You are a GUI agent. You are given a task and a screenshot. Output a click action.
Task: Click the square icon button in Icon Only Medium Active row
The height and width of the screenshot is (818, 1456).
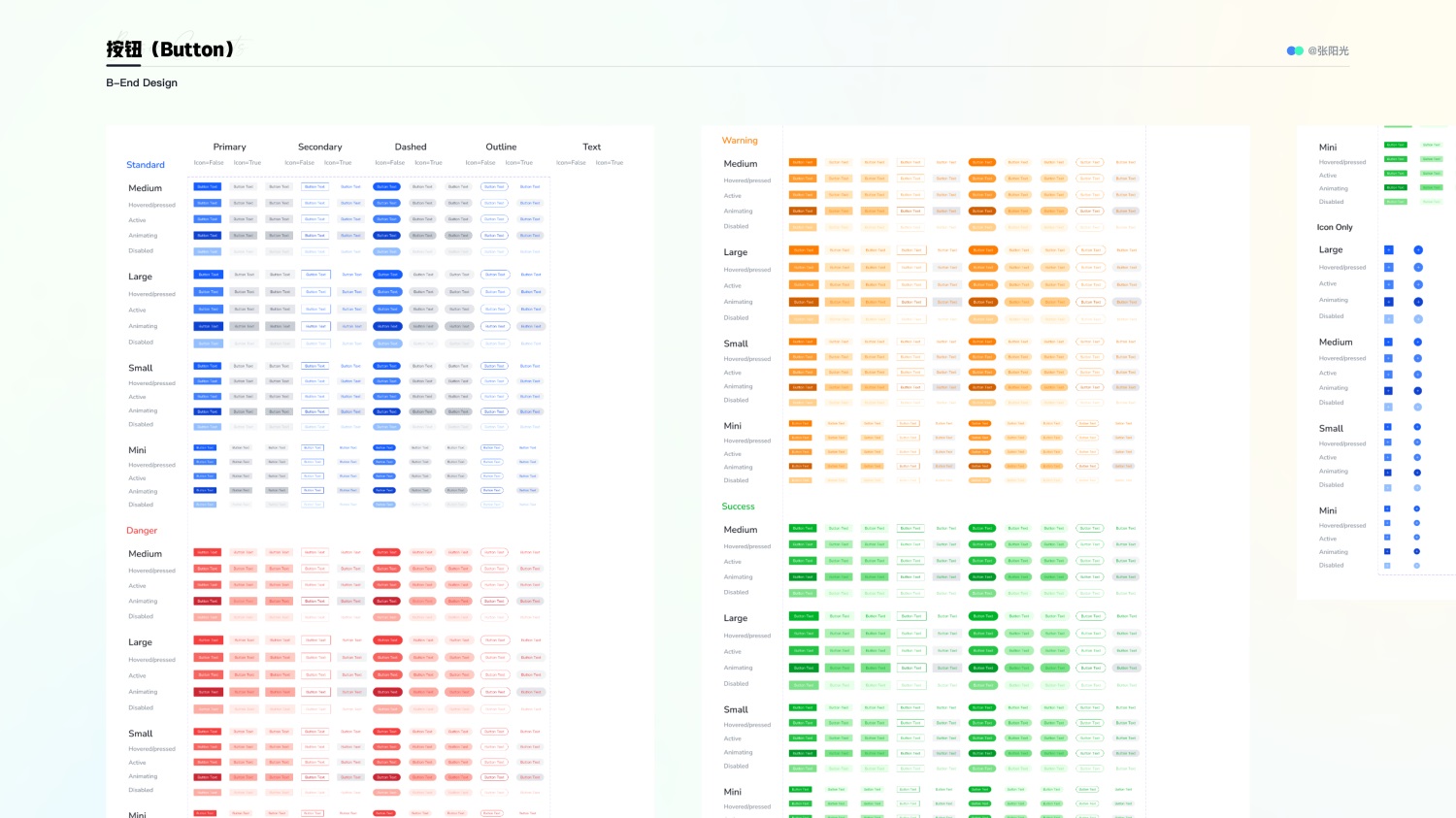pos(1388,375)
